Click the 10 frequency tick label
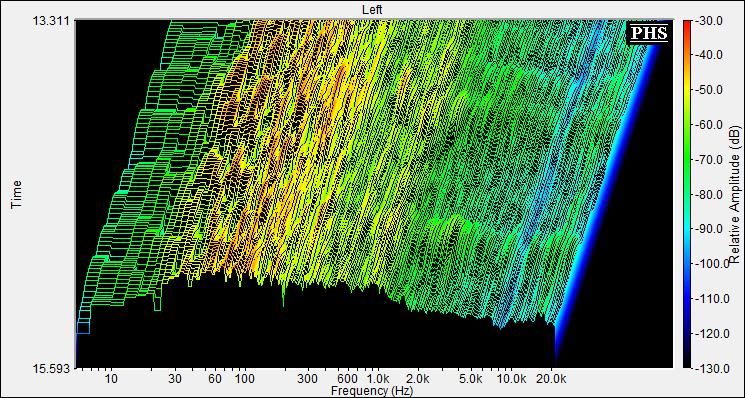Image resolution: width=745 pixels, height=398 pixels. point(111,379)
